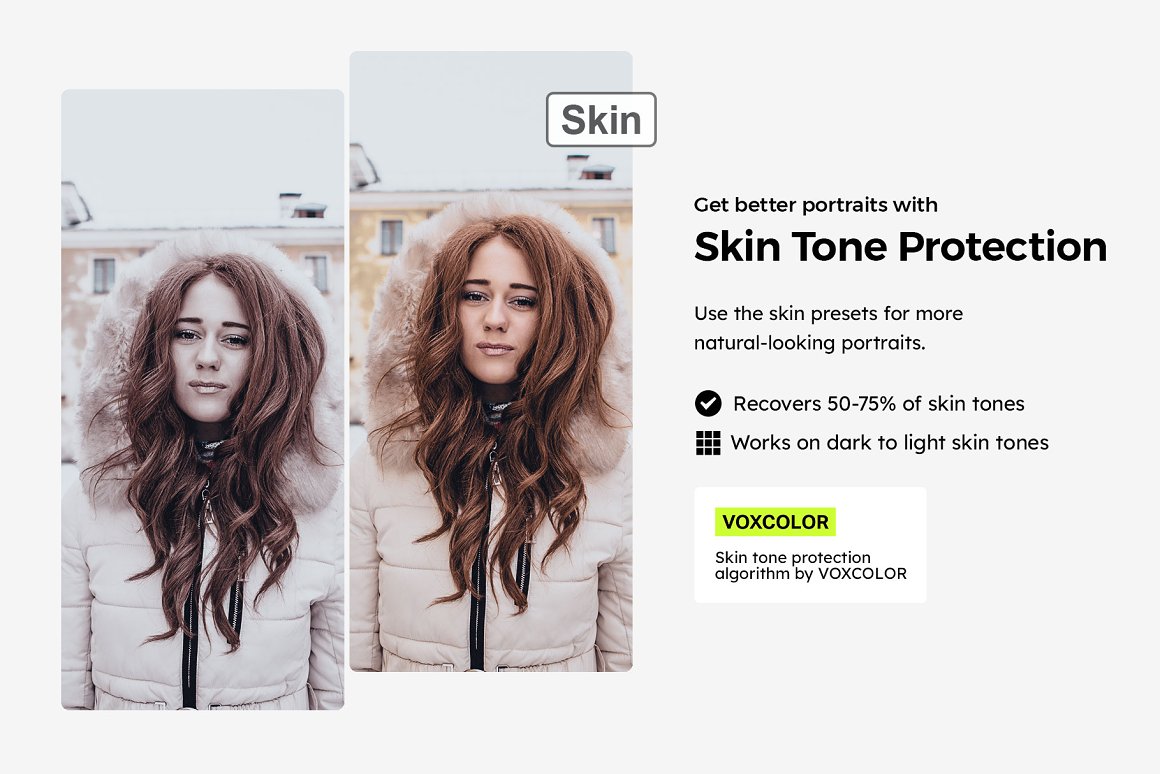Click the checkmark circle icon
Screen dimensions: 1160x774
[x=708, y=403]
